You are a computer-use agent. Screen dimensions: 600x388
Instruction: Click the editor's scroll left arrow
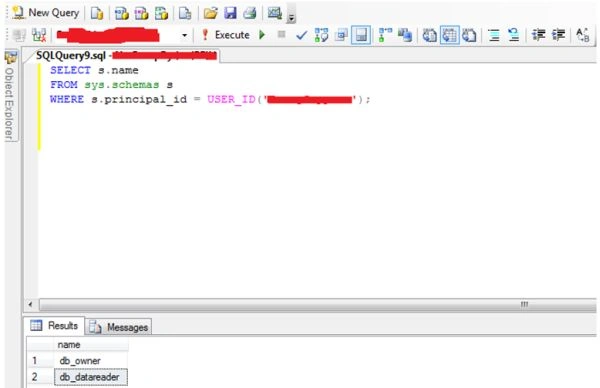(x=30, y=305)
